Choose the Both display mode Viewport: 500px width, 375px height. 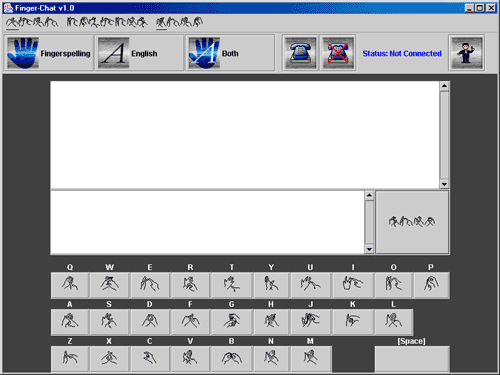[230, 53]
